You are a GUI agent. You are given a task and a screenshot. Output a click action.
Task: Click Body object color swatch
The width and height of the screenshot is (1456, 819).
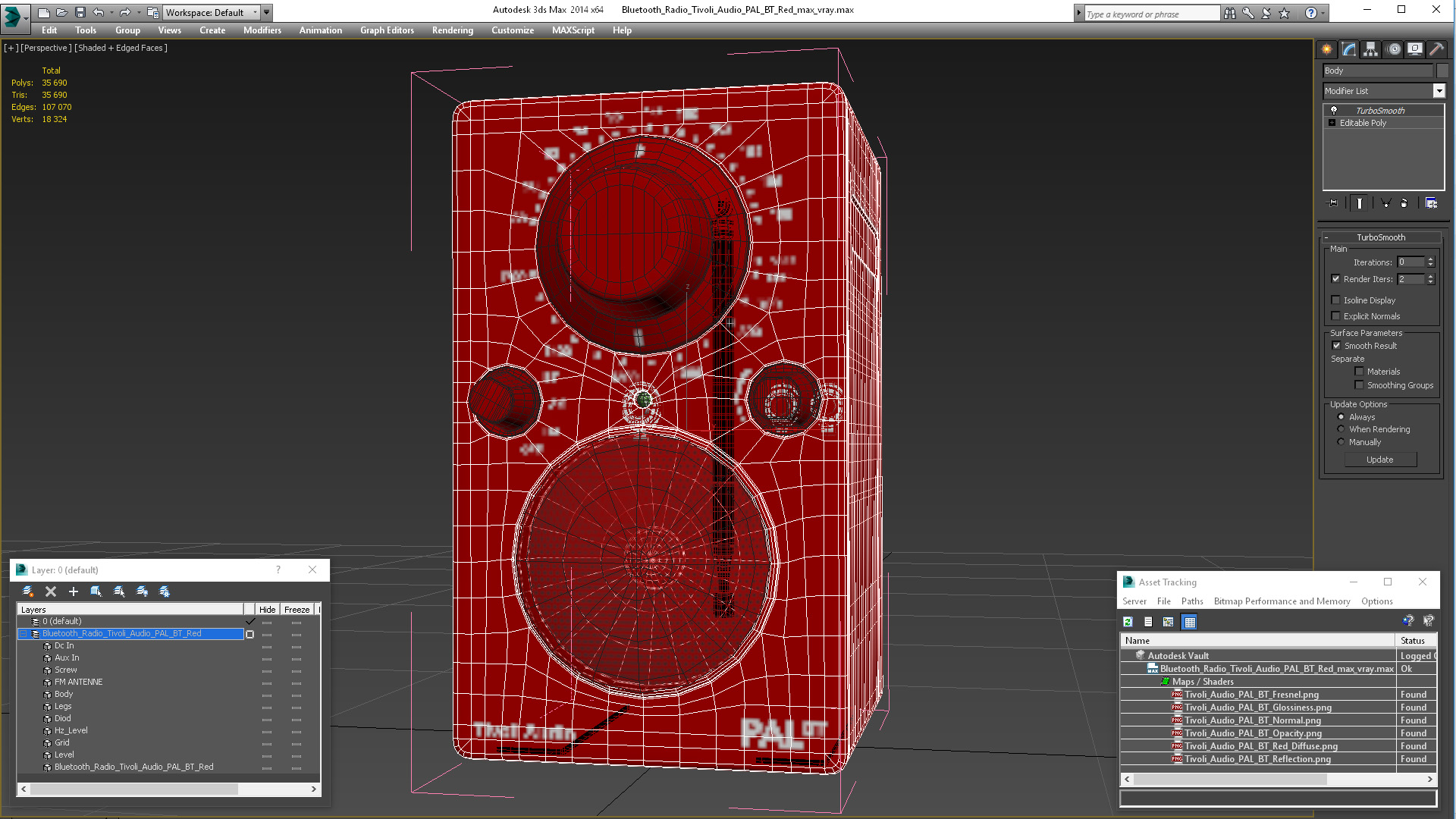(x=1442, y=71)
